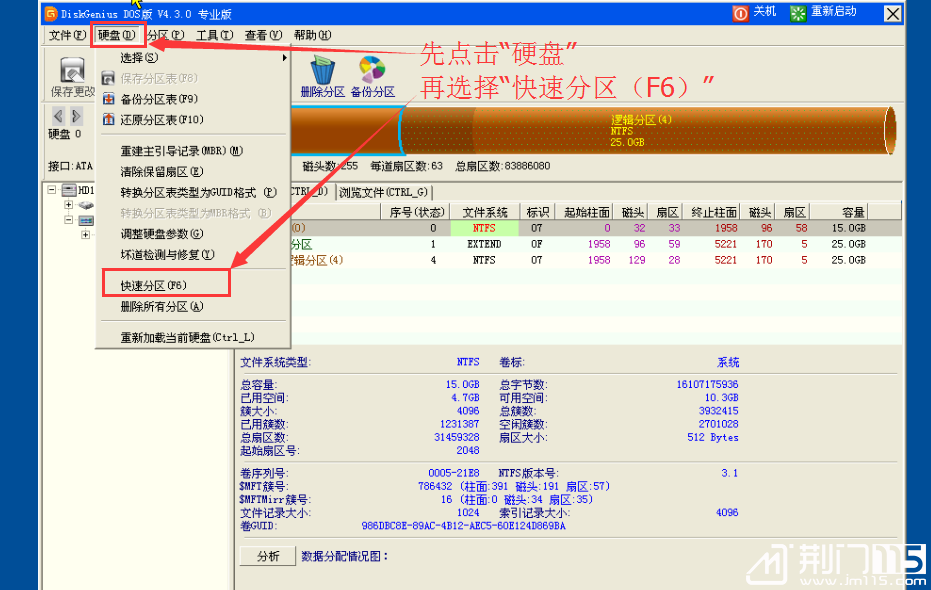Click the 保存更改 (save changes) toolbar icon
This screenshot has height=590, width=931.
[x=72, y=71]
